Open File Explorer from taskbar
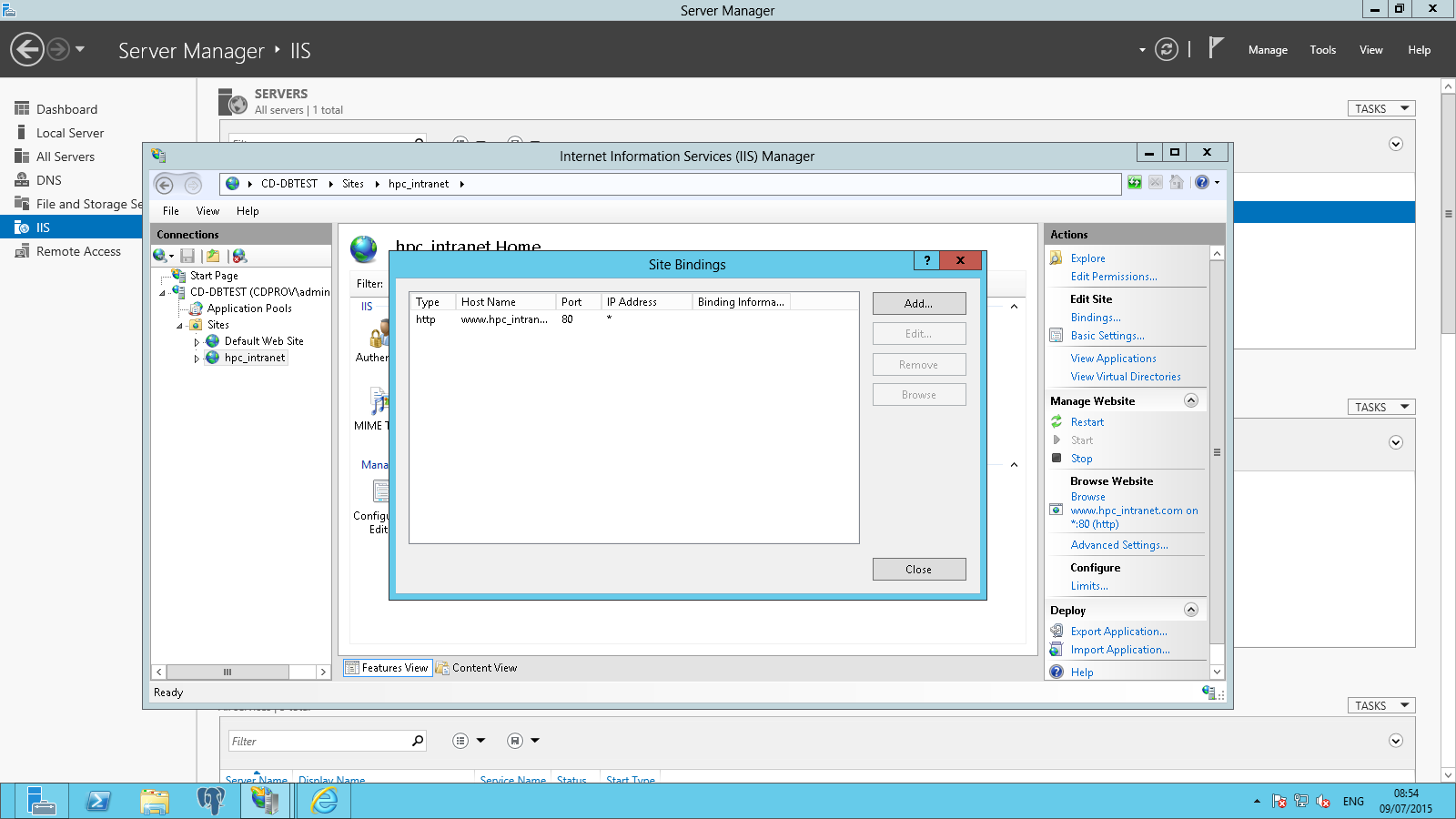 155,801
